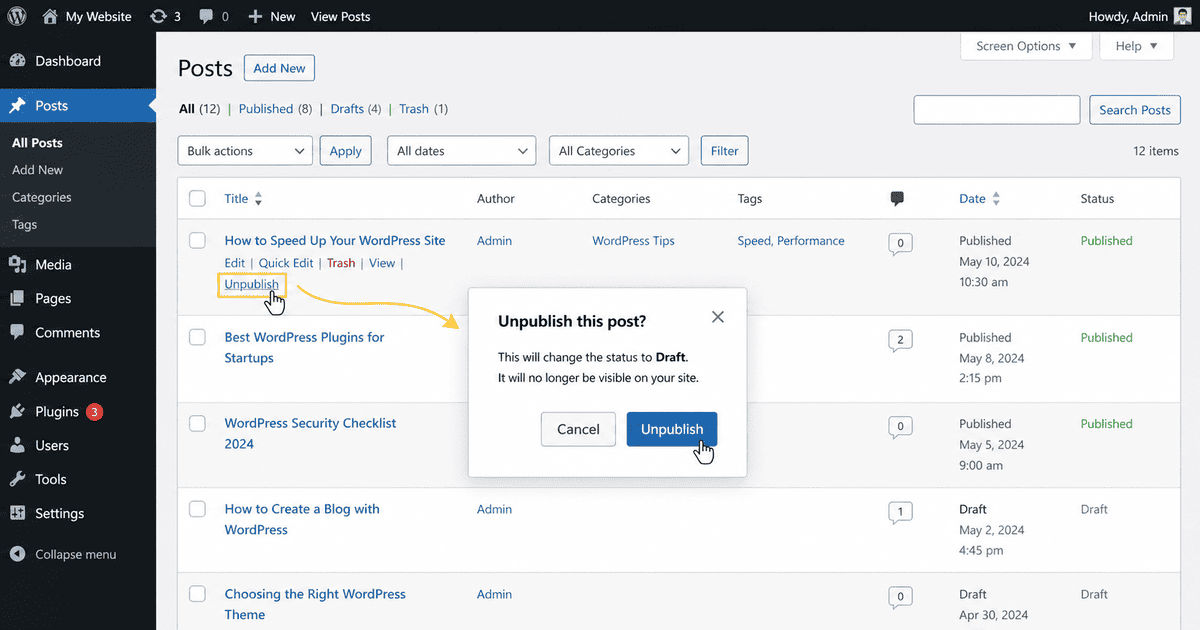Show Drafts (4) posts filter

click(x=355, y=109)
